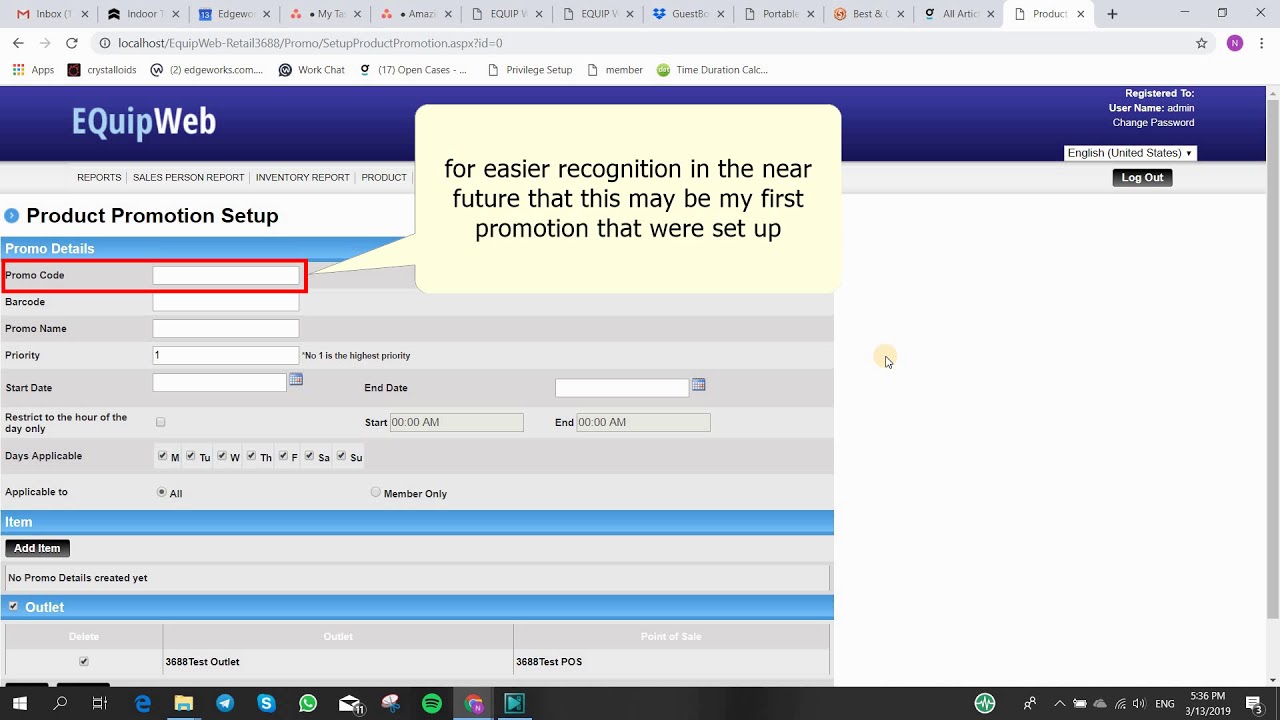Open the Start Date calendar picker

click(x=296, y=380)
